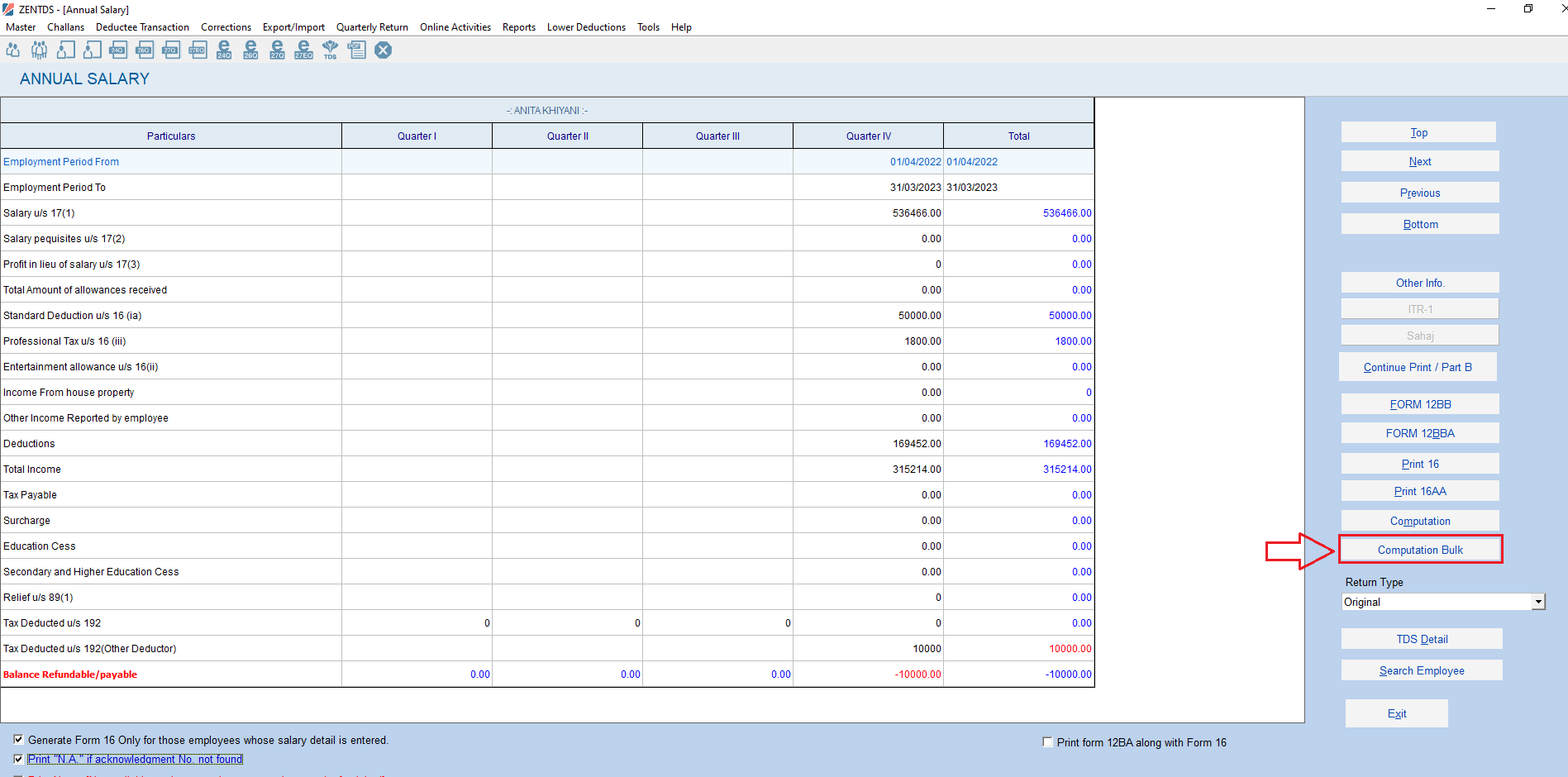Jump to the Bottom record
This screenshot has width=1568, height=777.
click(x=1419, y=224)
